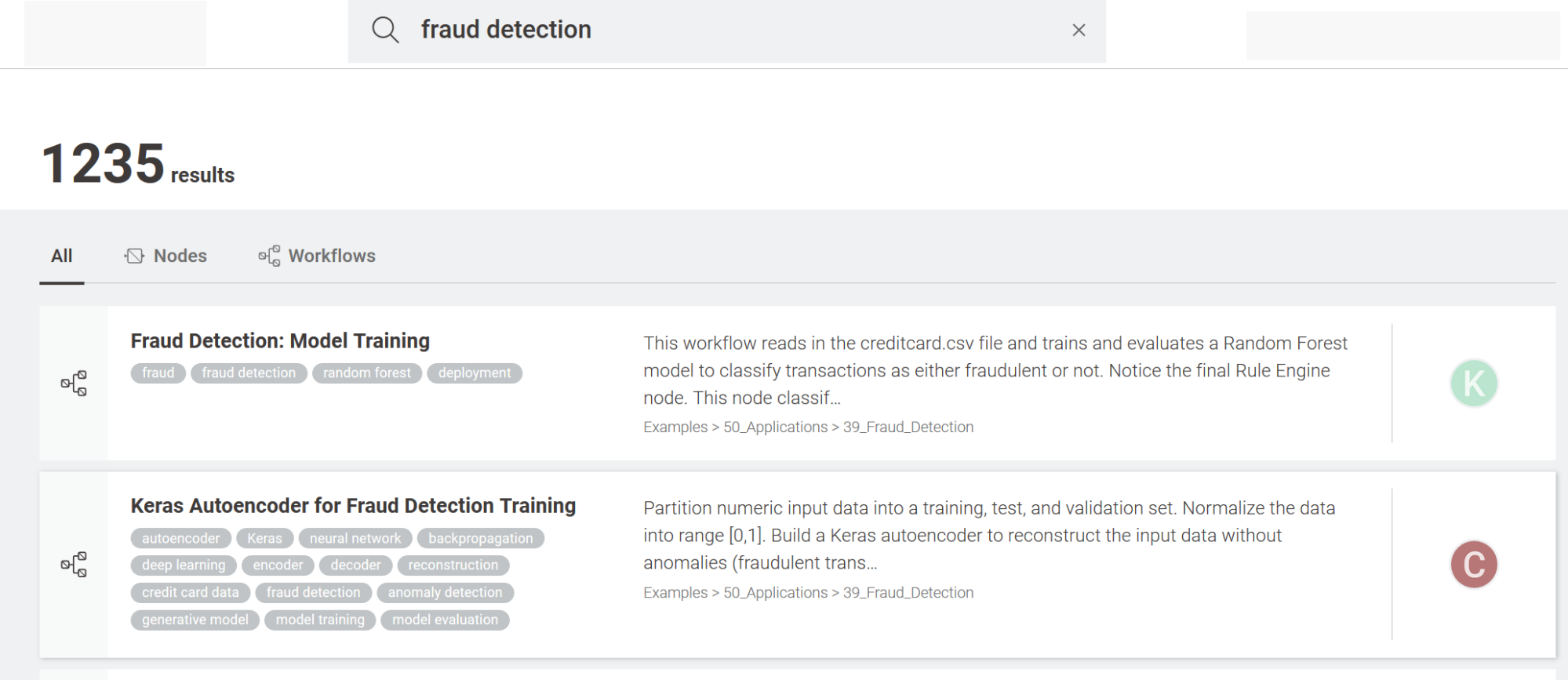
Task: Click the 'deep learning' tag
Action: (184, 565)
